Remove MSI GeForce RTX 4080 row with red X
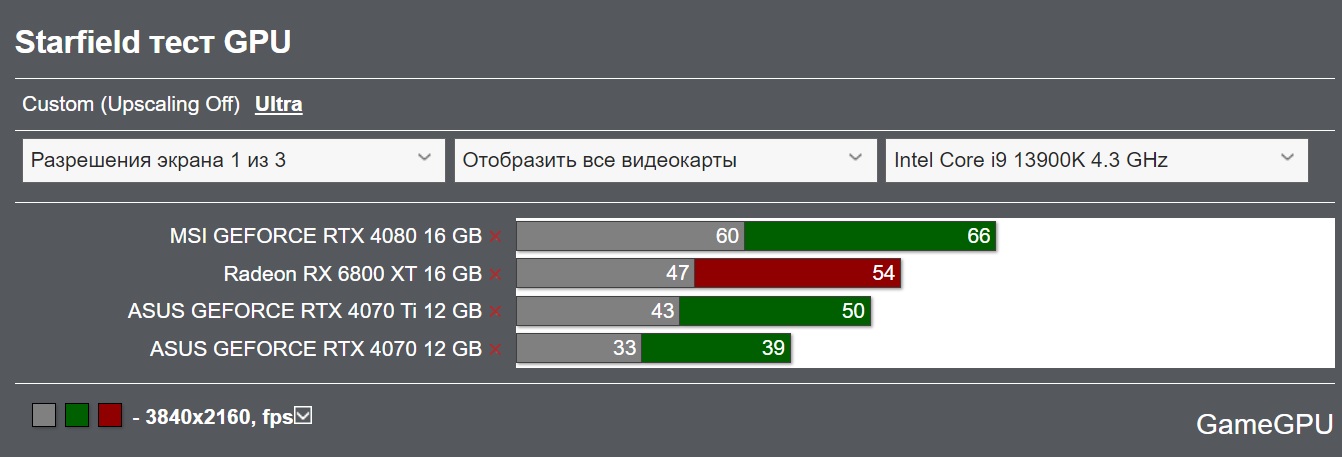Screen dimensions: 1342x457 [x=495, y=237]
